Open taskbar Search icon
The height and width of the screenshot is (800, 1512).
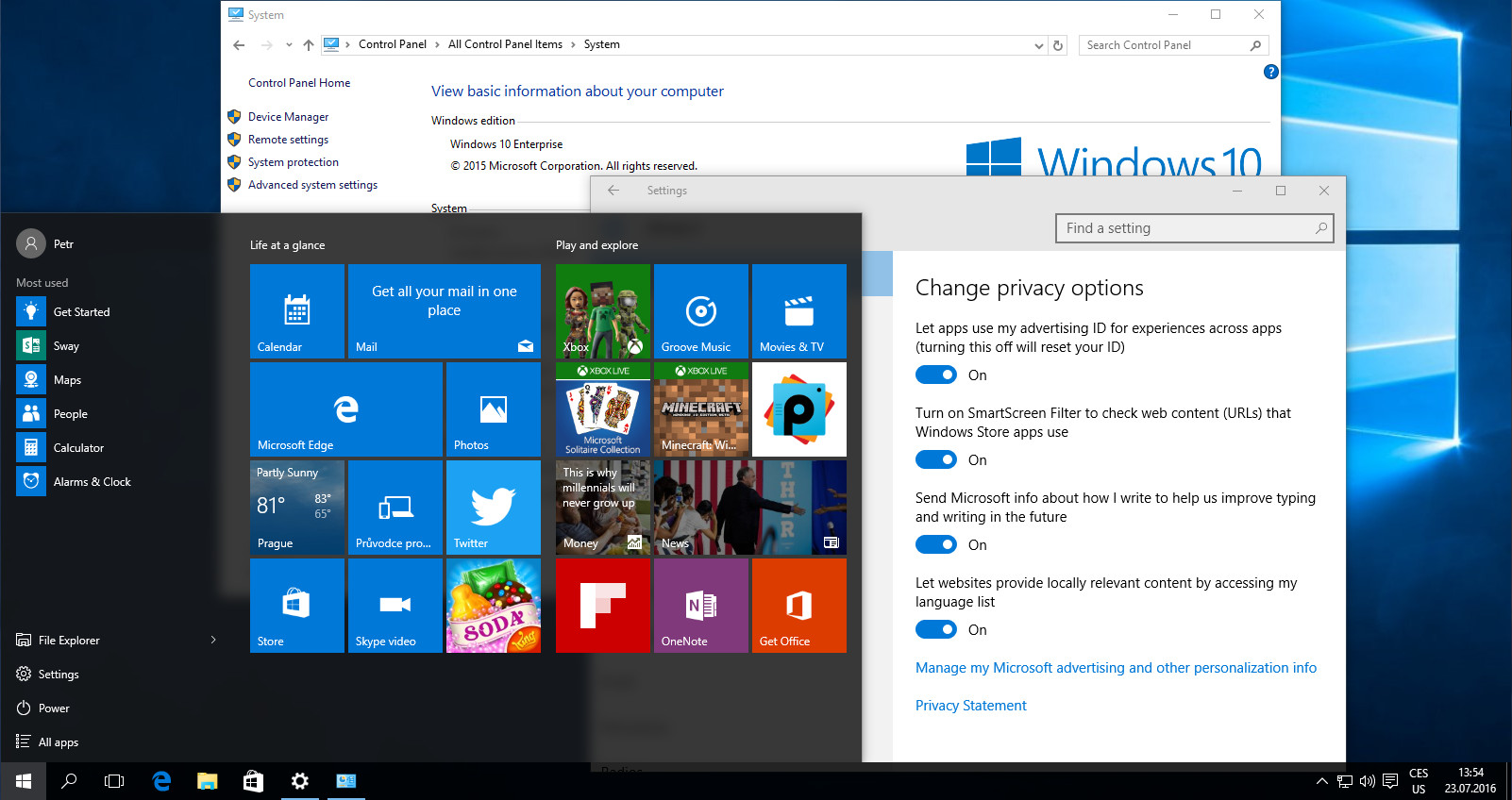tap(69, 781)
